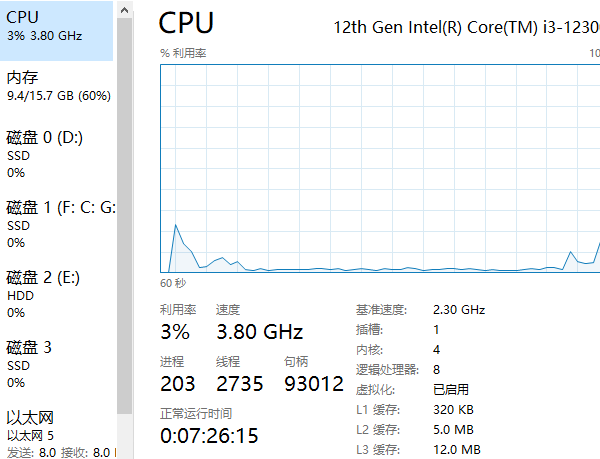Click the uptime value 0:07:26:15
Viewport: 600px width, 459px height.
click(209, 436)
